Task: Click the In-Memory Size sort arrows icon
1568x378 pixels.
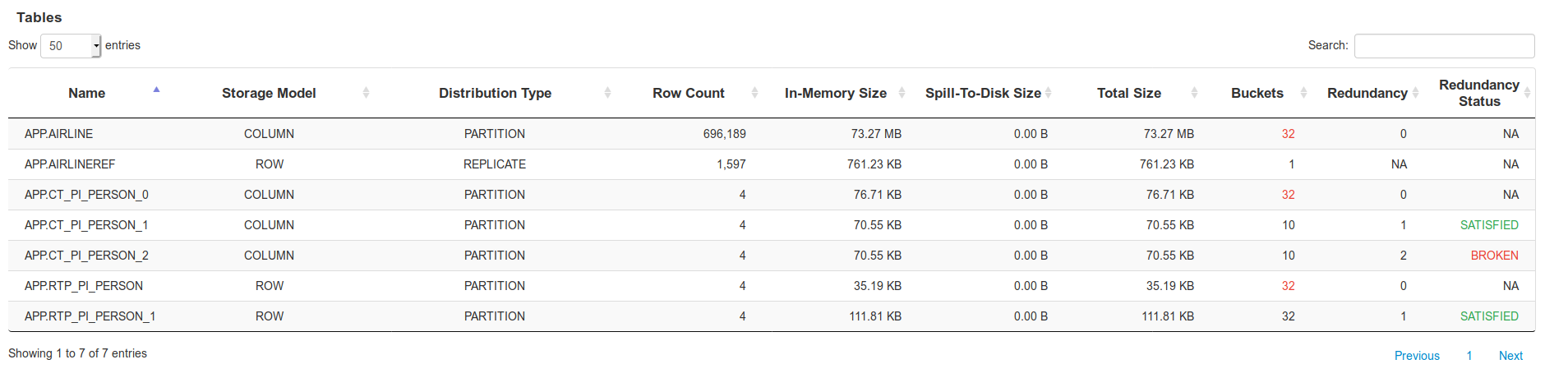Action: click(x=902, y=93)
